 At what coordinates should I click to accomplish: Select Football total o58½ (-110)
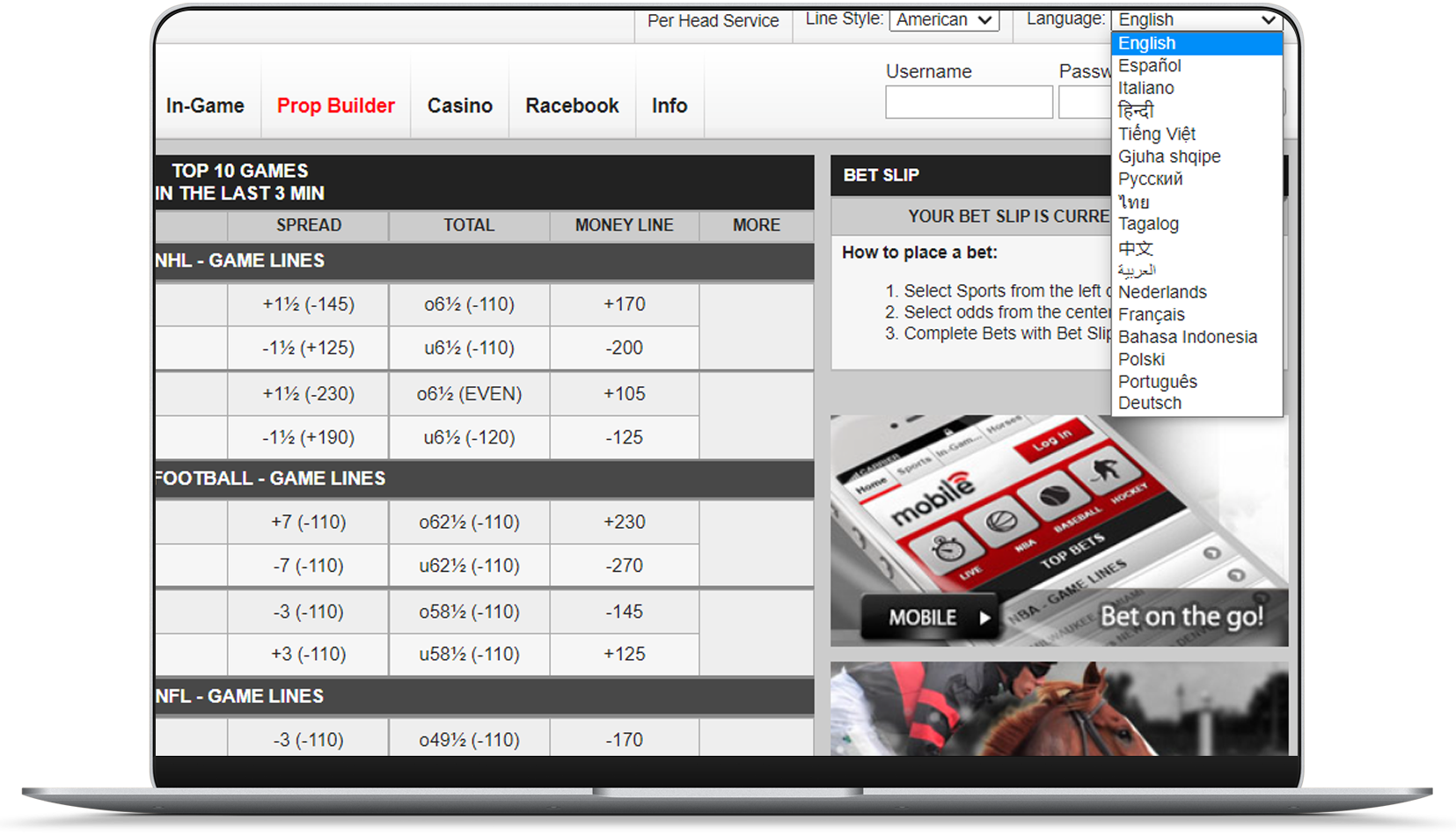pos(469,612)
